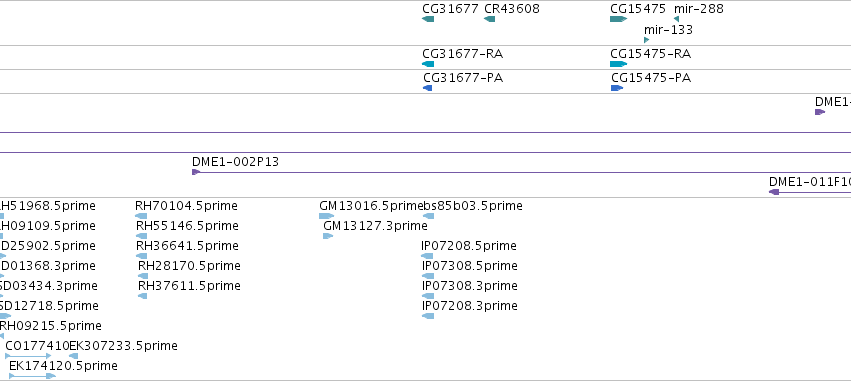Select the RH37611.5prime EST arrow
851x381 pixels.
coord(142,296)
